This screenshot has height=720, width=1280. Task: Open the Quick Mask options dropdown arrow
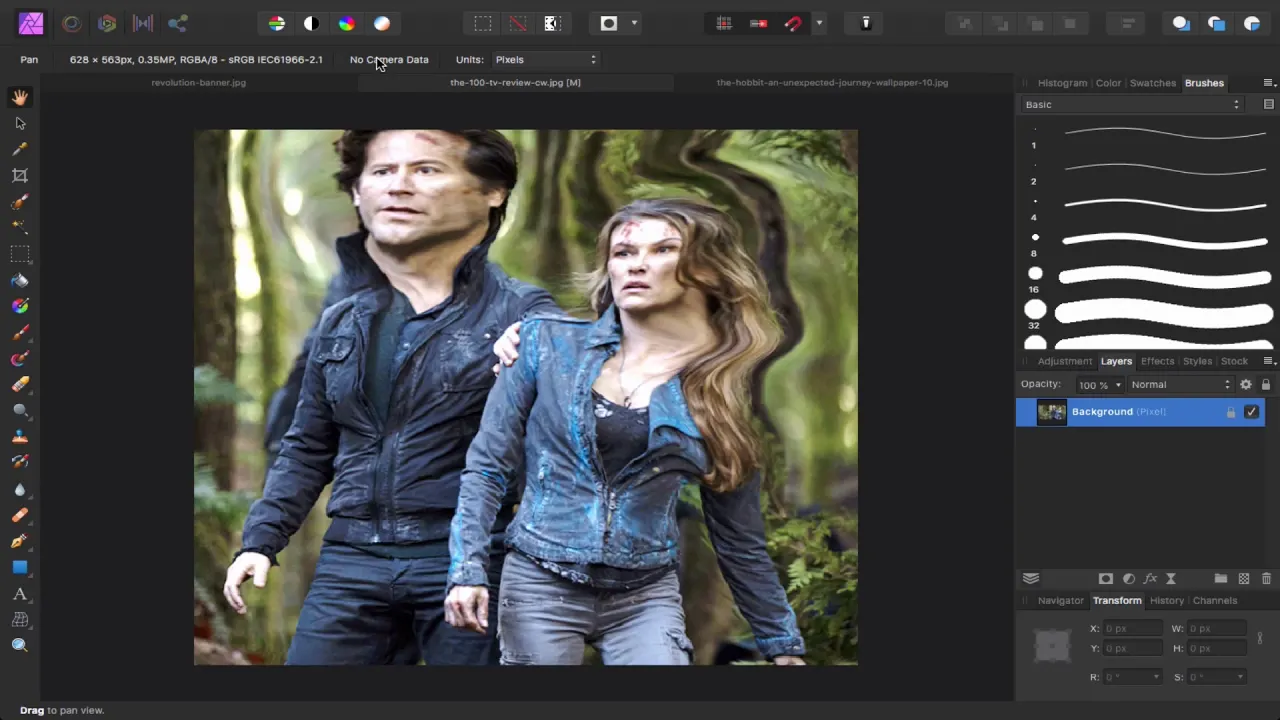[634, 23]
